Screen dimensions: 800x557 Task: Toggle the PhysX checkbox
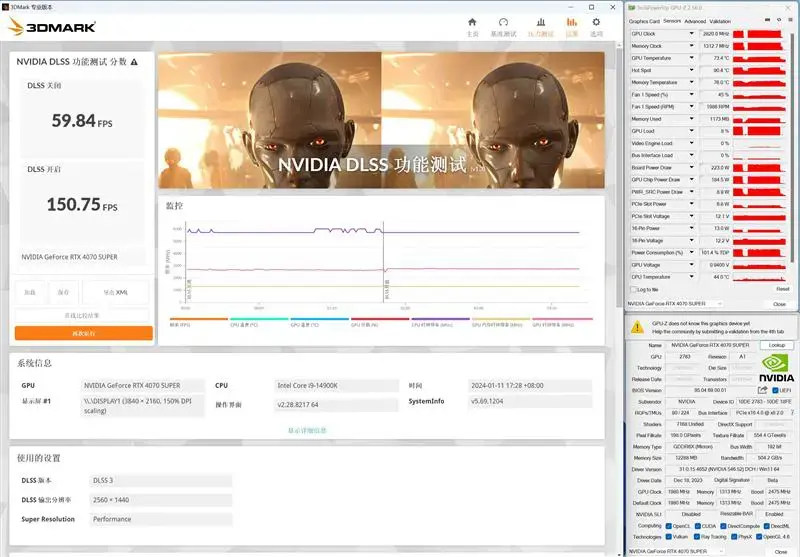point(734,537)
